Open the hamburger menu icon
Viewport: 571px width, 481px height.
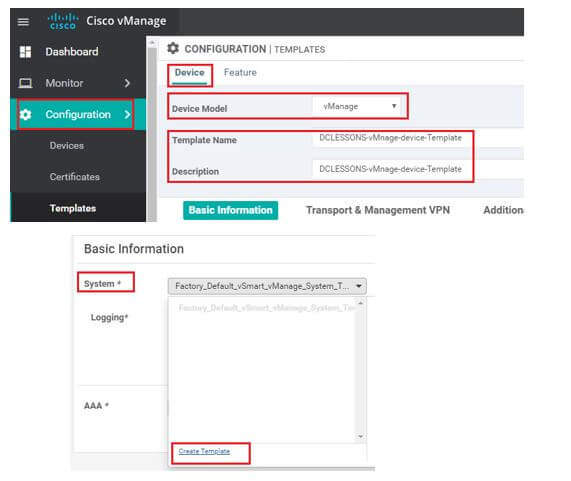pyautogui.click(x=23, y=22)
